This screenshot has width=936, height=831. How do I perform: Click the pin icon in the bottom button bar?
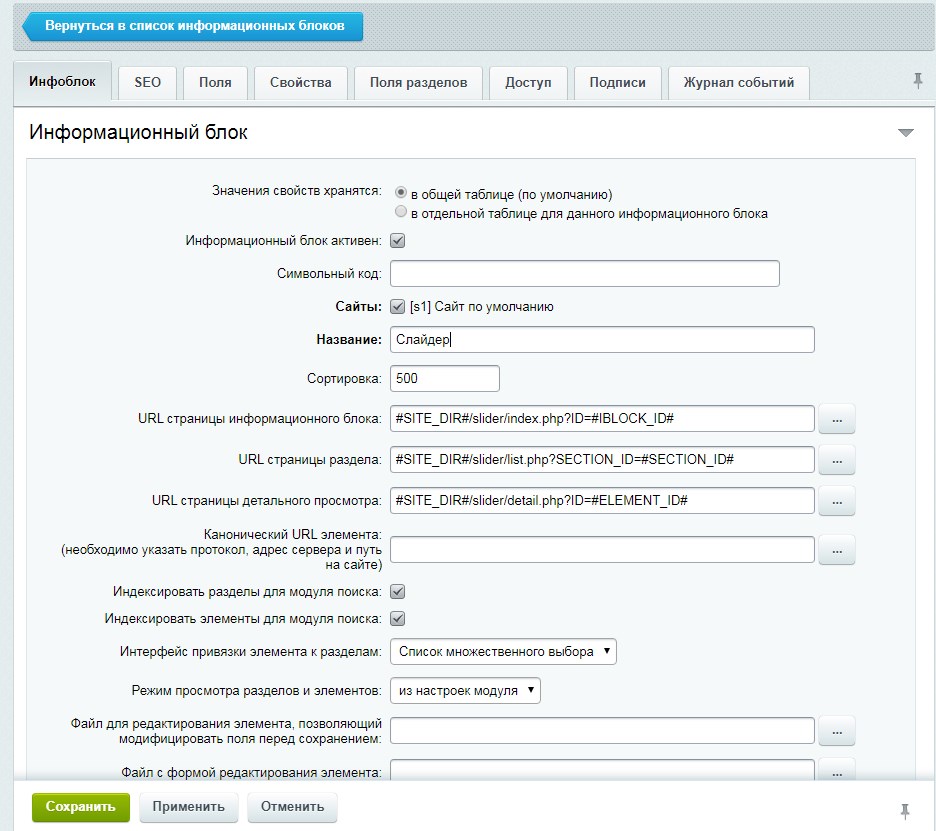[906, 809]
